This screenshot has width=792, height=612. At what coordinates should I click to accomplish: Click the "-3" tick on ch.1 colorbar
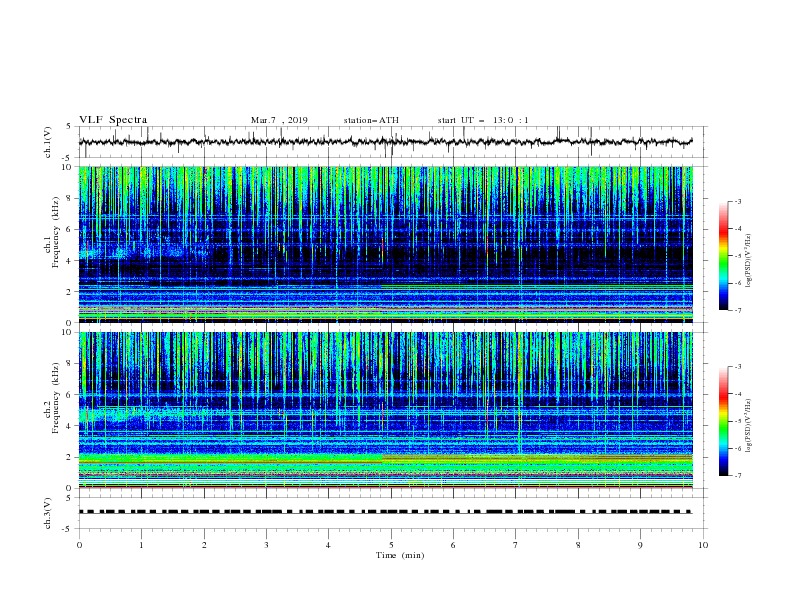[x=738, y=201]
